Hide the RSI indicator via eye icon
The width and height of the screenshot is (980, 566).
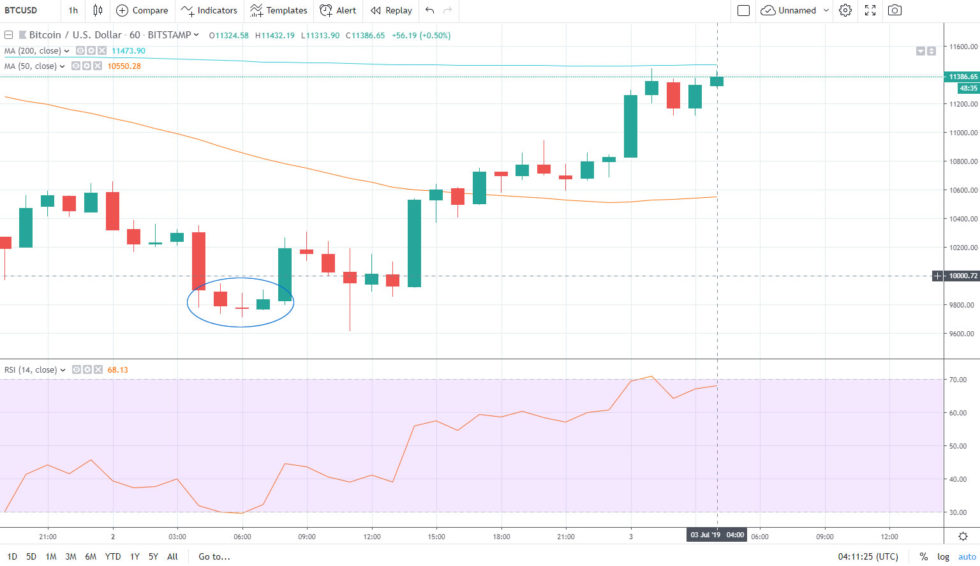pyautogui.click(x=76, y=370)
